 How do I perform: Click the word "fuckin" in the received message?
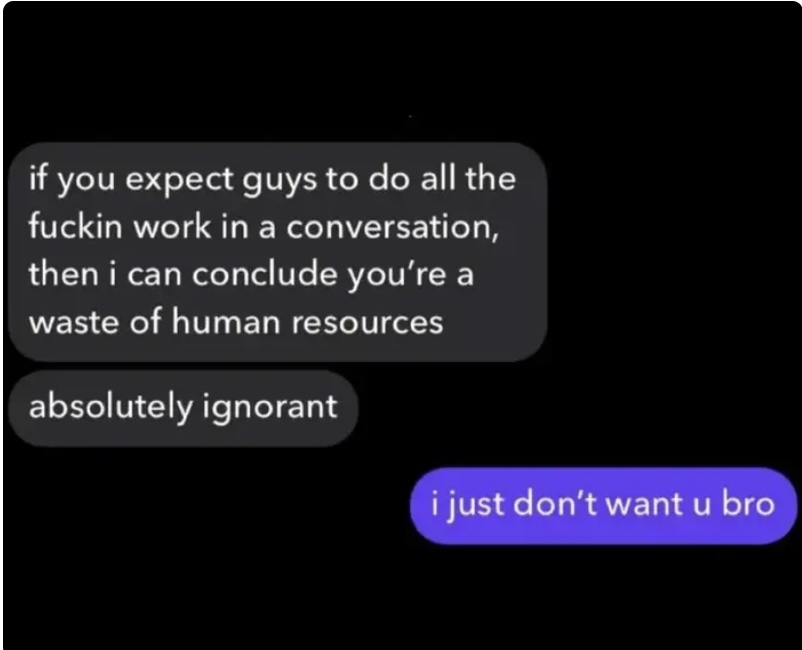[x=75, y=226]
